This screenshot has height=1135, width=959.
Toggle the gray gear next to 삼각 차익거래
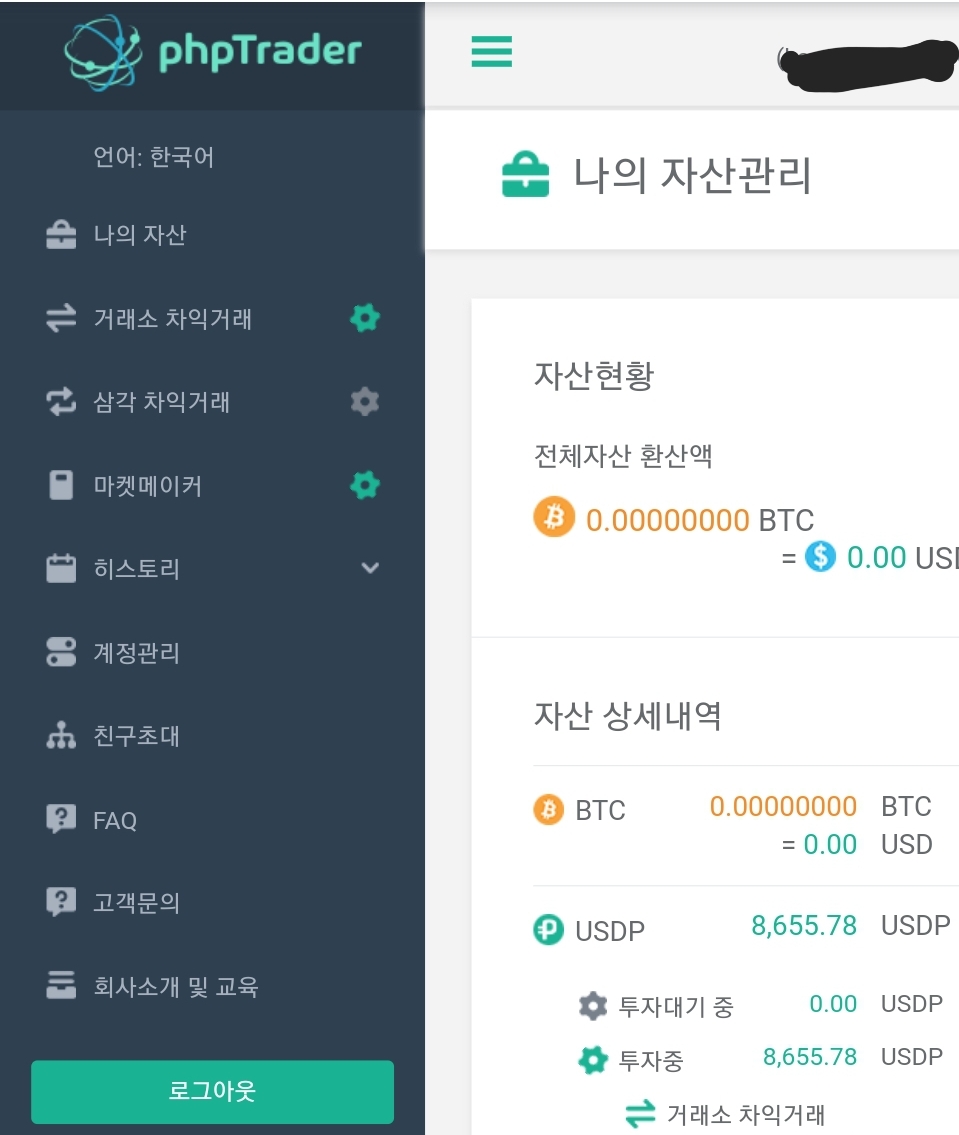pos(365,402)
